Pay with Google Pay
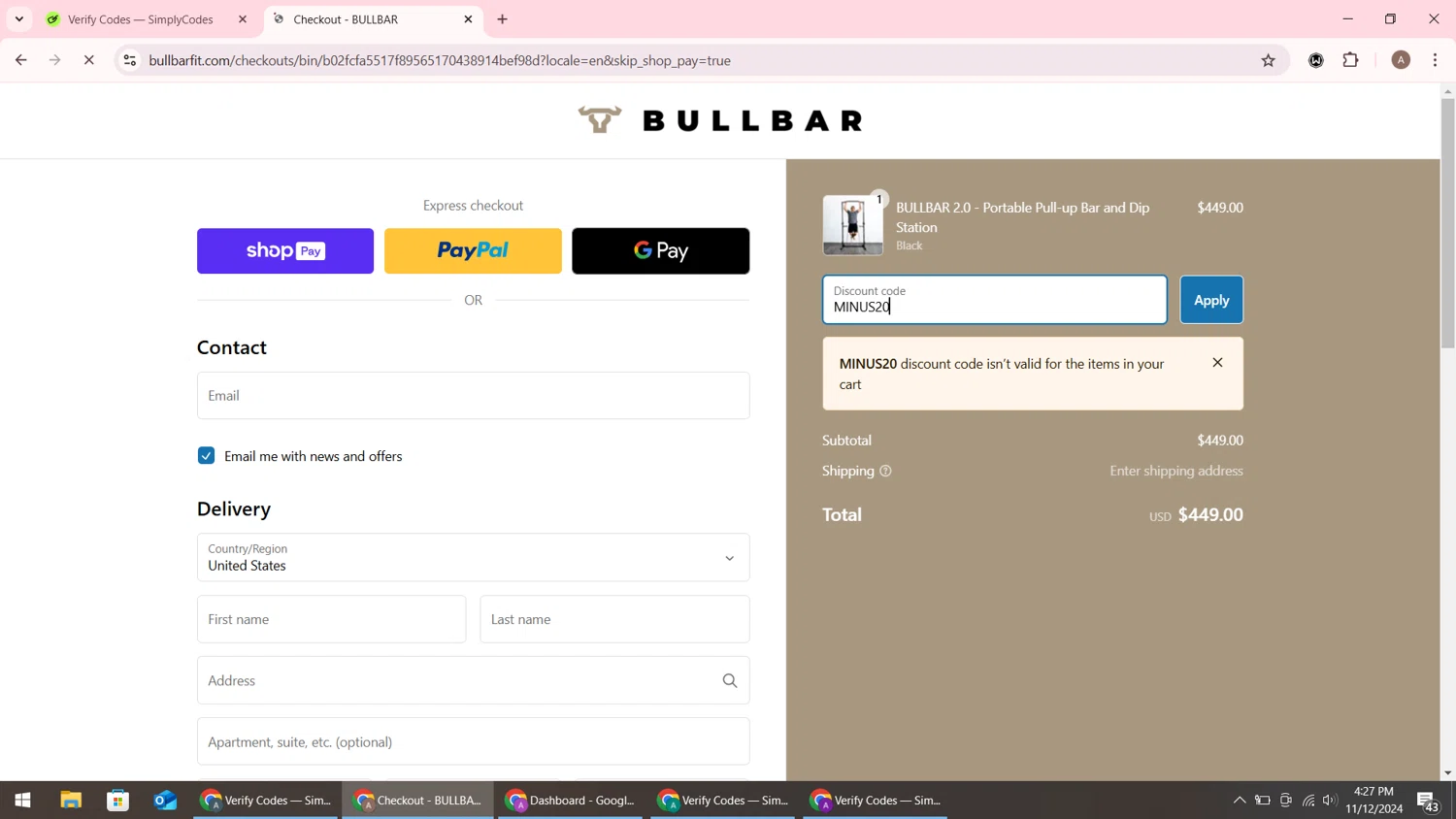 click(x=660, y=251)
